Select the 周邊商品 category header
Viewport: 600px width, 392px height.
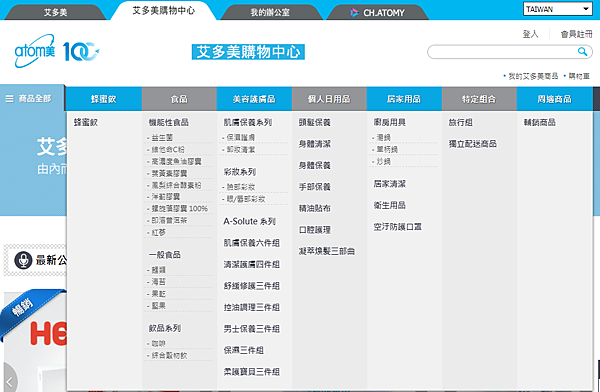pos(554,99)
